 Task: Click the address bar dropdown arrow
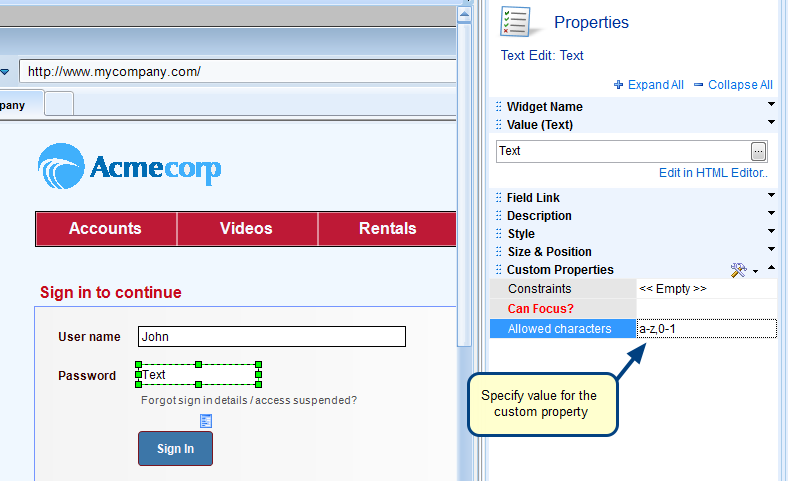5,72
